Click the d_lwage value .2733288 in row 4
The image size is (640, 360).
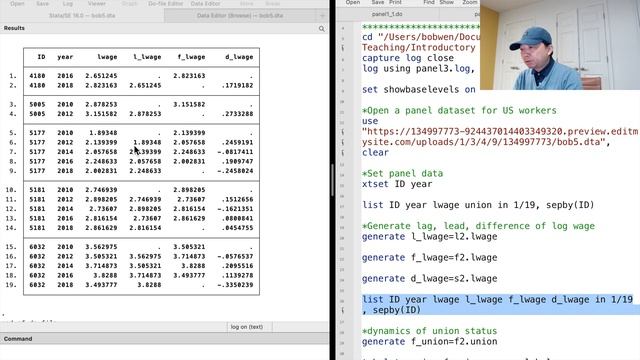pyautogui.click(x=237, y=114)
